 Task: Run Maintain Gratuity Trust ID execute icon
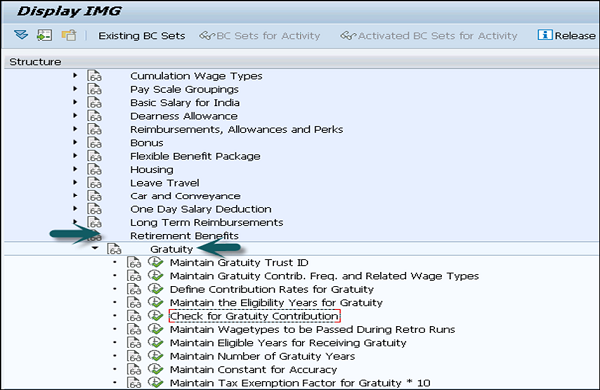(155, 262)
